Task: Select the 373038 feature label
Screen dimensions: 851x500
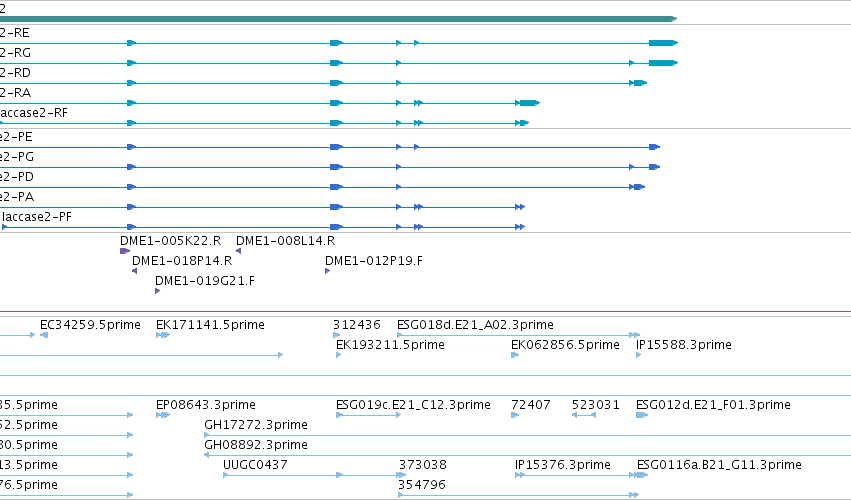Action: (x=423, y=465)
